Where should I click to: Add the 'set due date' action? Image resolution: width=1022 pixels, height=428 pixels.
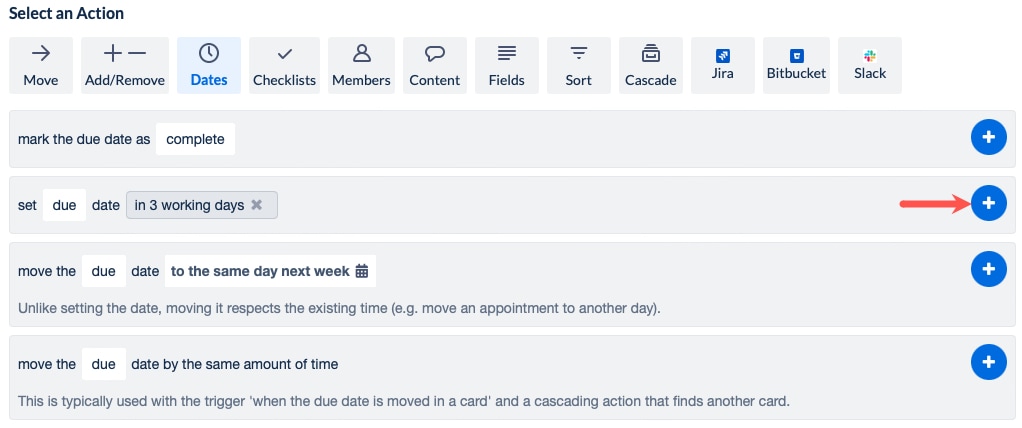coord(988,203)
